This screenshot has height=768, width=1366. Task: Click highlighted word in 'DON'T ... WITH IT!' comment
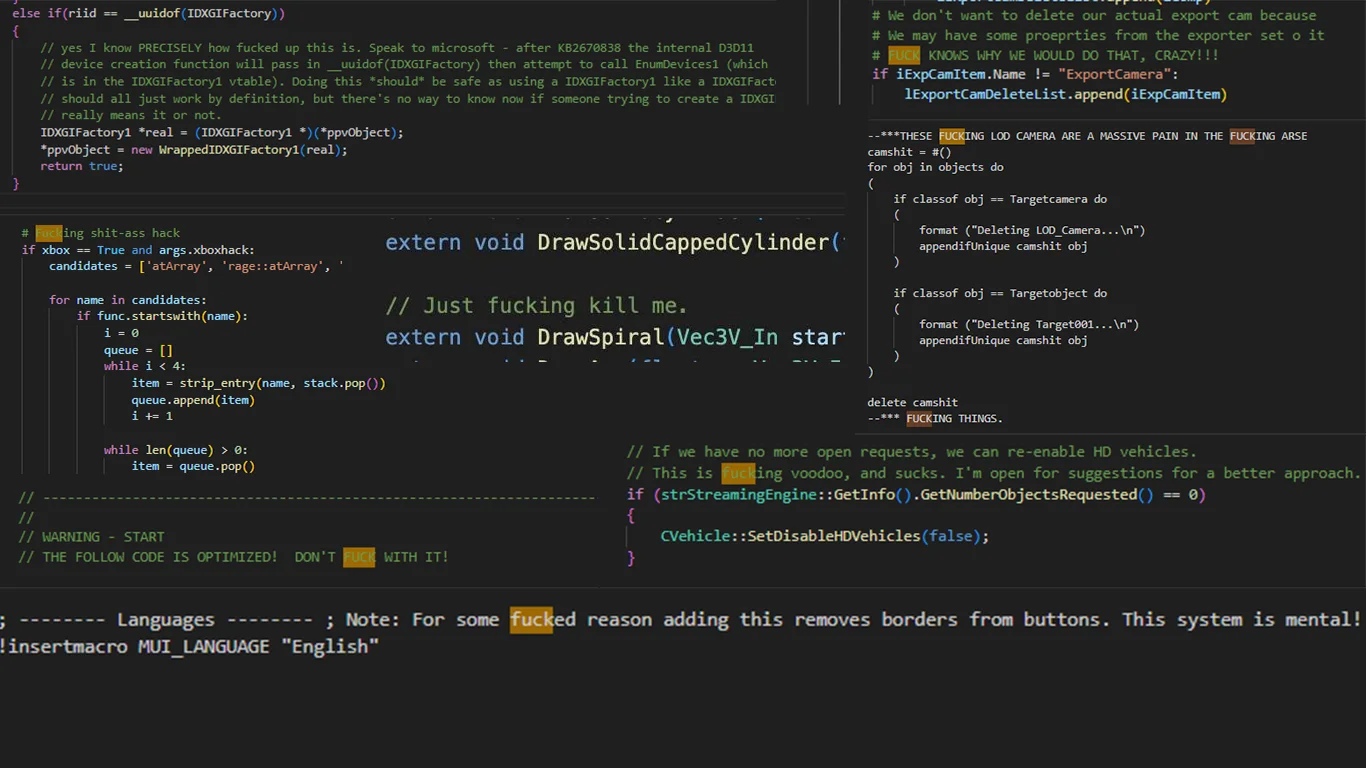[359, 557]
